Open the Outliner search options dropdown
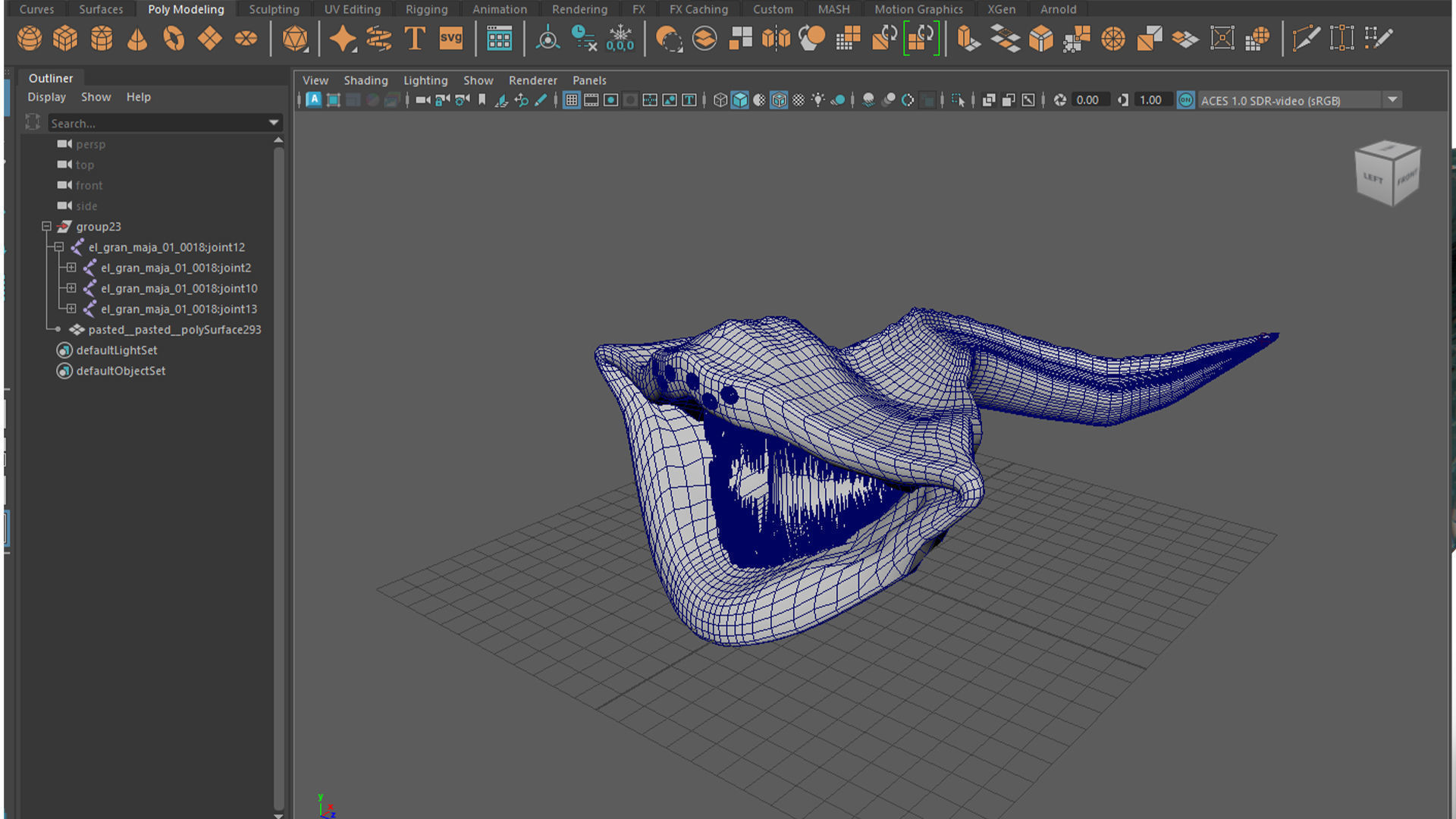This screenshot has width=1456, height=819. pyautogui.click(x=274, y=123)
